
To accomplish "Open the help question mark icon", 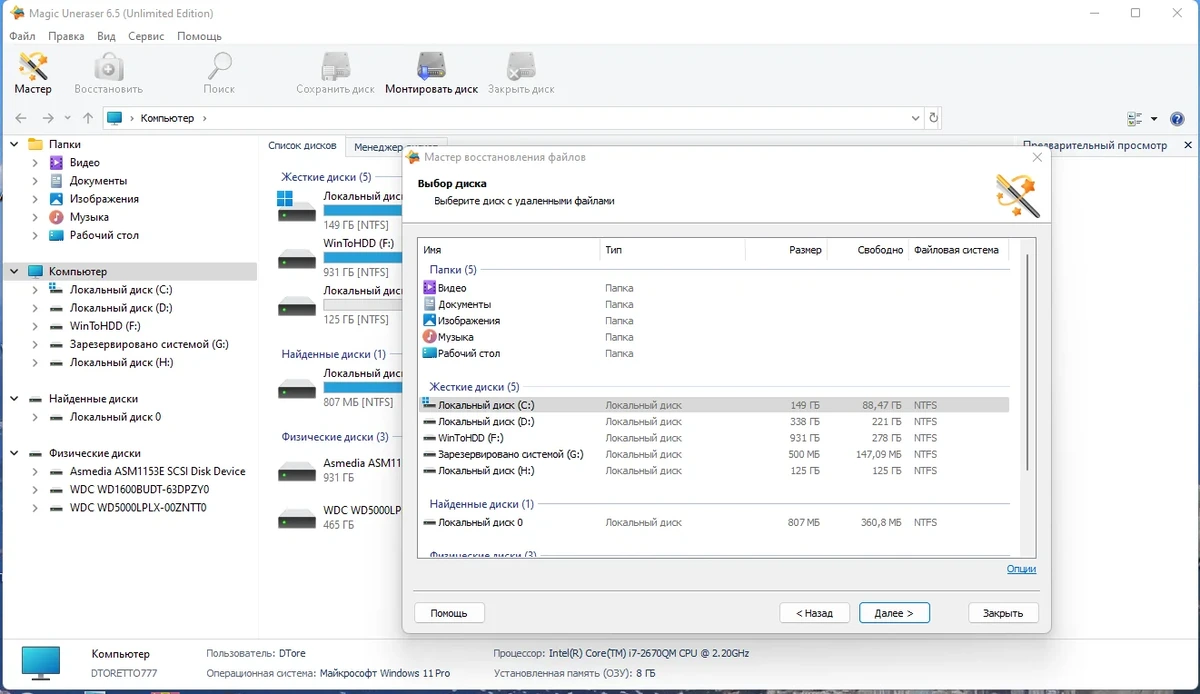I will (1177, 118).
